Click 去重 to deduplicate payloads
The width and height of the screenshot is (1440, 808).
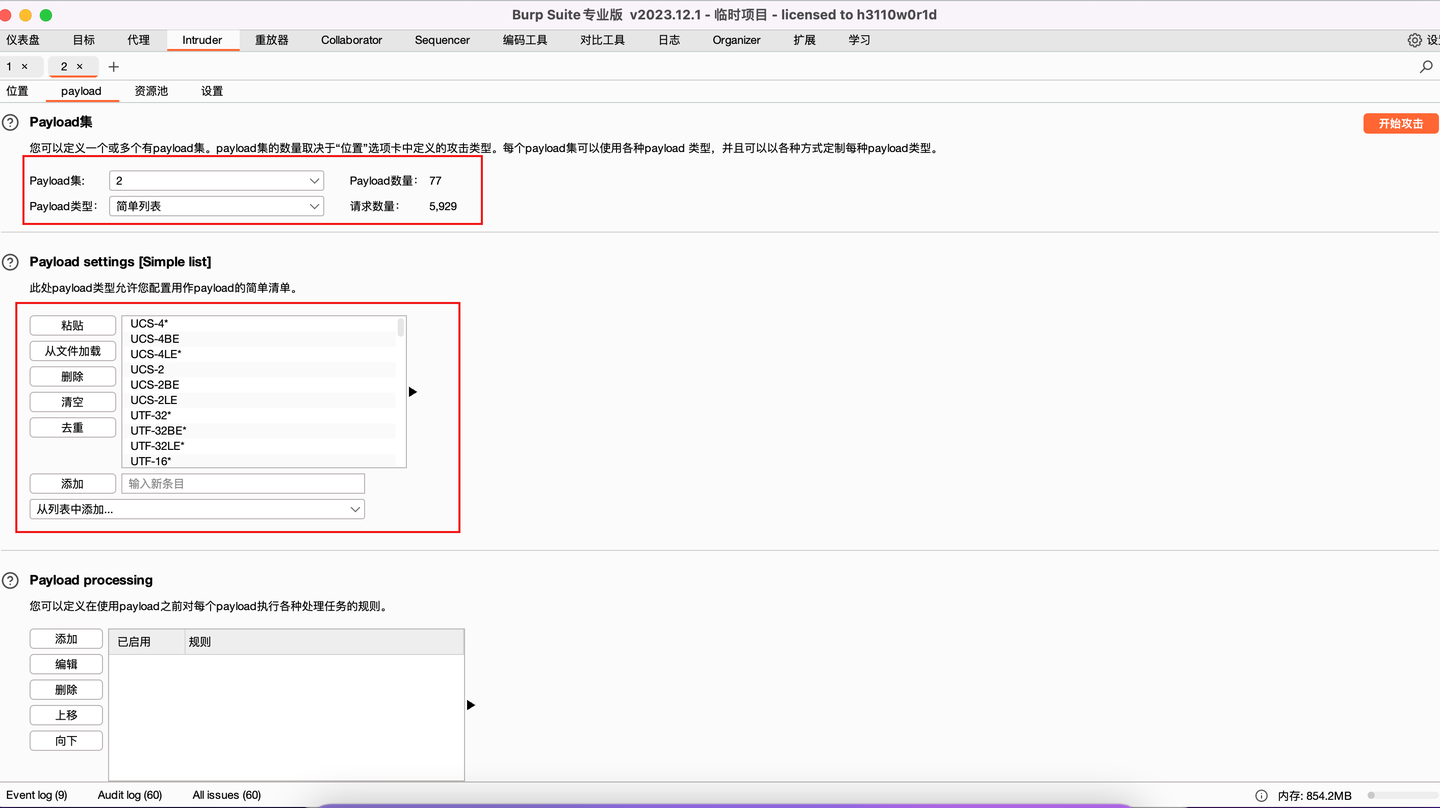click(x=72, y=427)
